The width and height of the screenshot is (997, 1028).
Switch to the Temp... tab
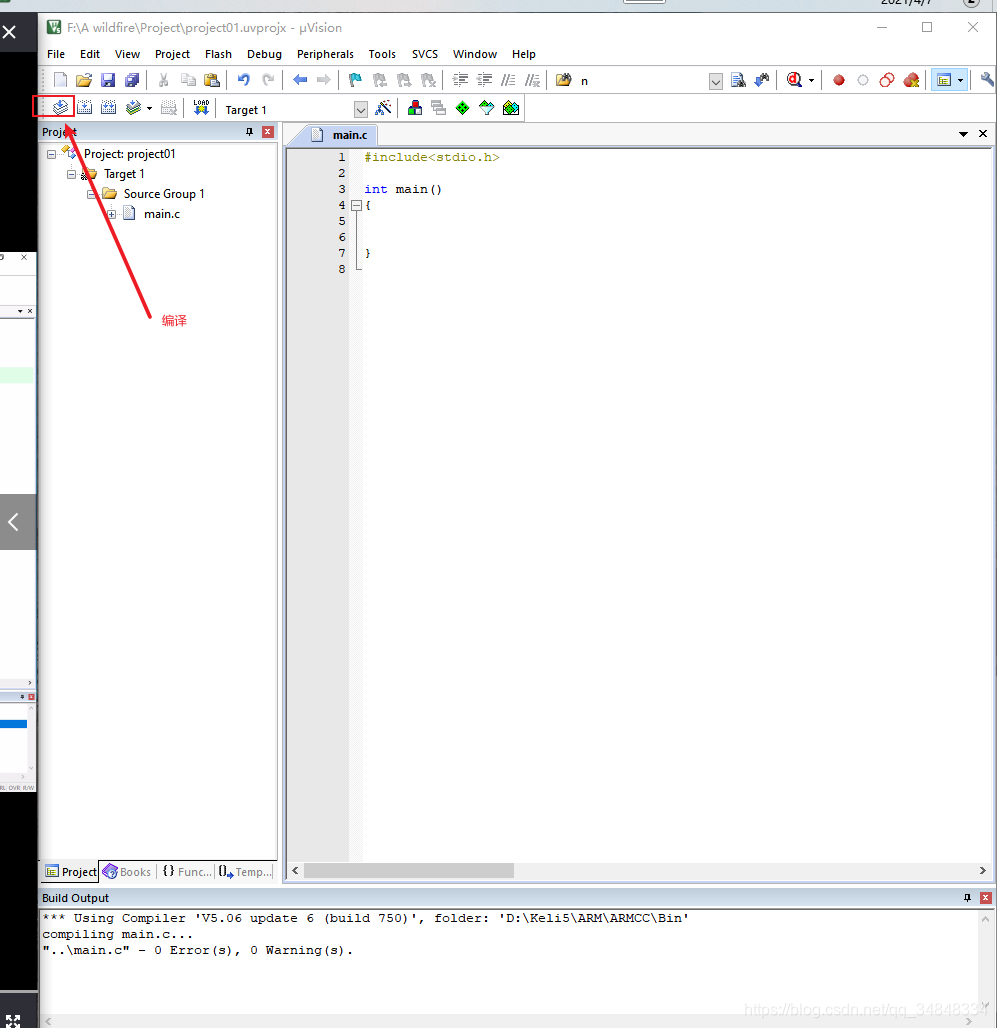245,871
